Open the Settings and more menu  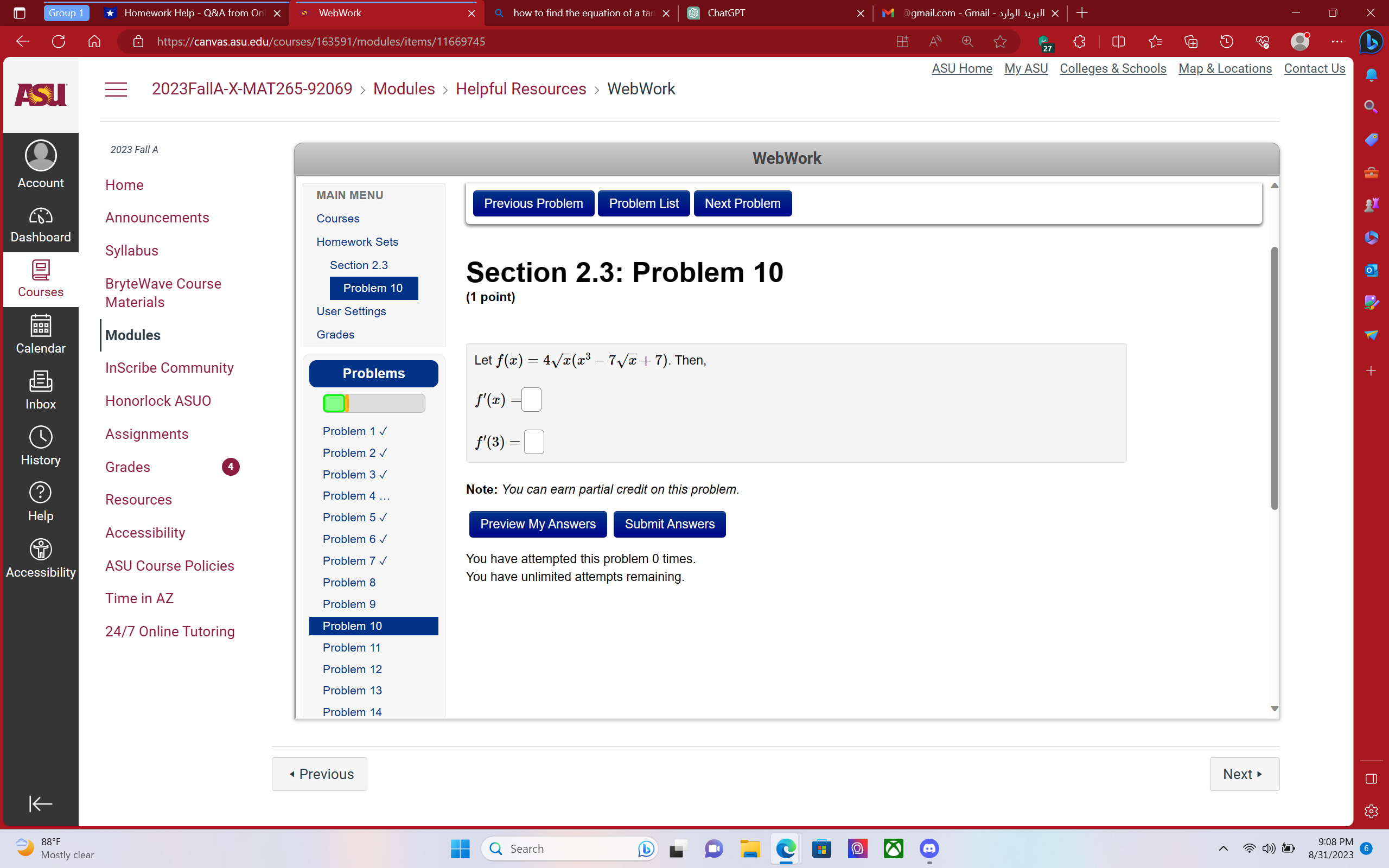pos(1337,41)
